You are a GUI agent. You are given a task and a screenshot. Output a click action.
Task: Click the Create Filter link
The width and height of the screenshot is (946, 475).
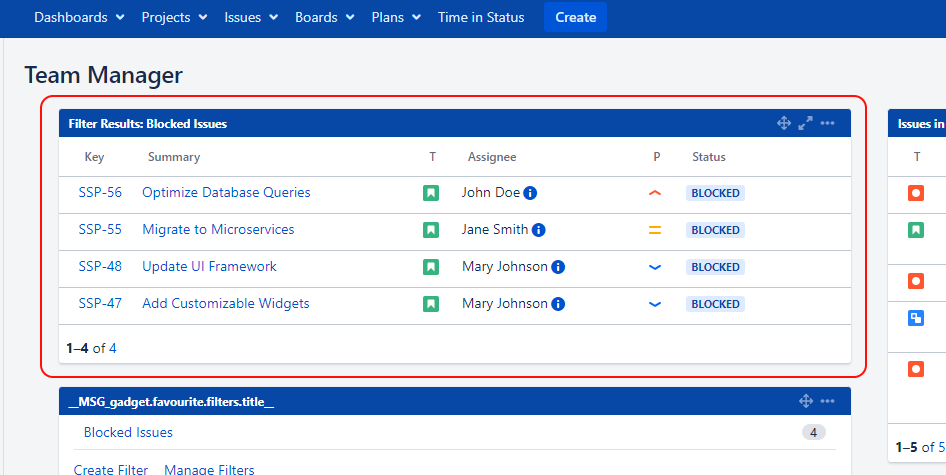(110, 470)
